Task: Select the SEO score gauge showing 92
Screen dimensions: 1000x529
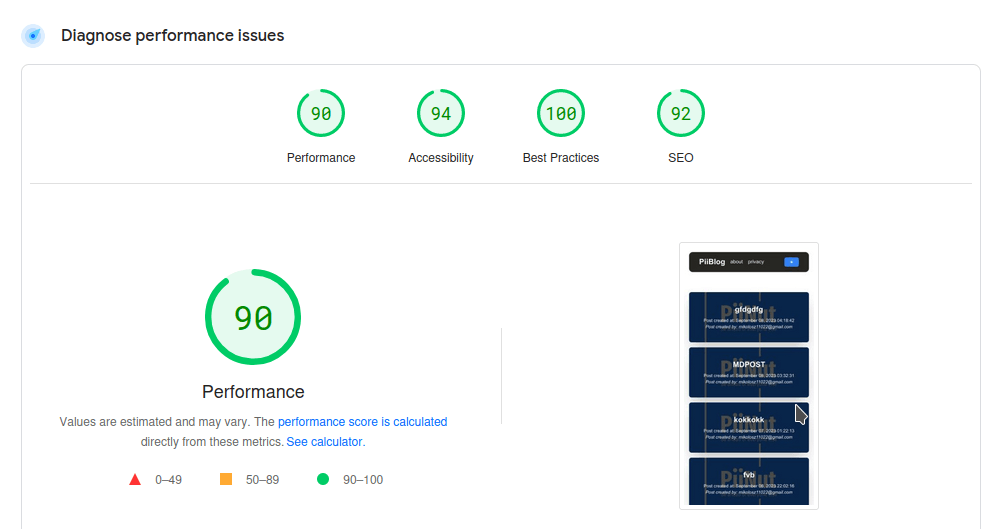Action: tap(681, 114)
